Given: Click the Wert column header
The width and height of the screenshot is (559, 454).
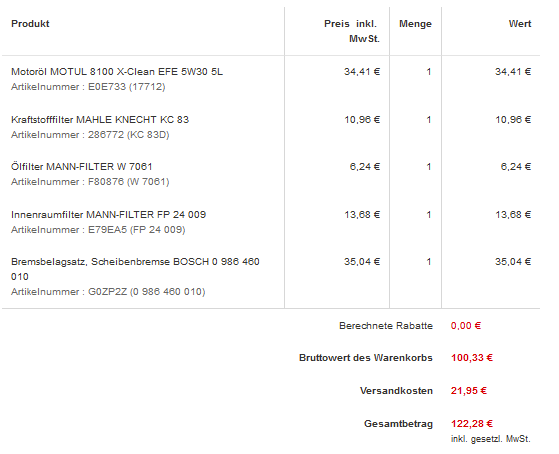Looking at the screenshot, I should pos(520,24).
